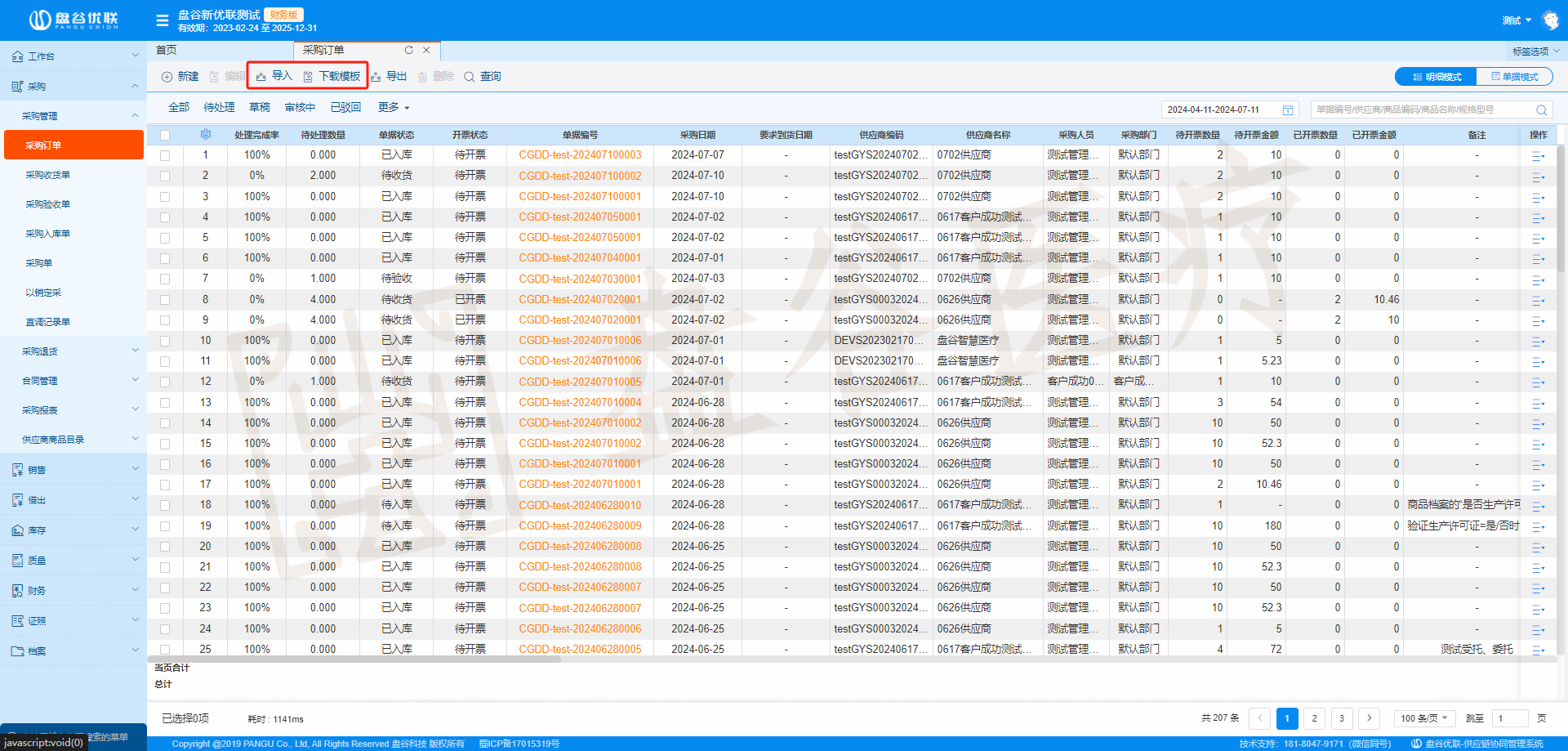Toggle the hamburger menu icon
This screenshot has height=751, width=1568.
click(x=163, y=20)
